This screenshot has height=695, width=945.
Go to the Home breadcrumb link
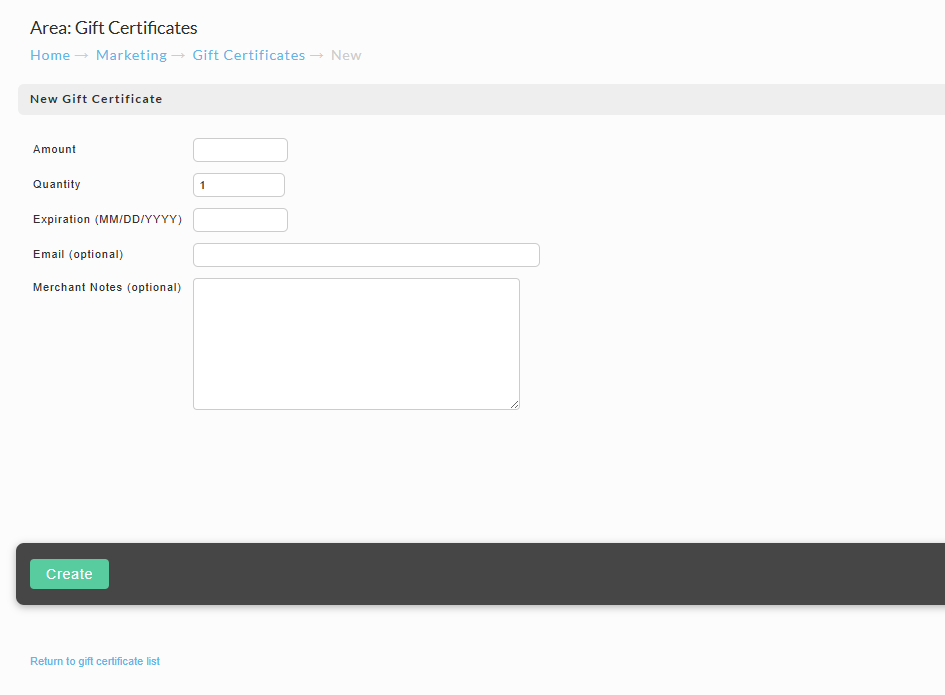(50, 55)
